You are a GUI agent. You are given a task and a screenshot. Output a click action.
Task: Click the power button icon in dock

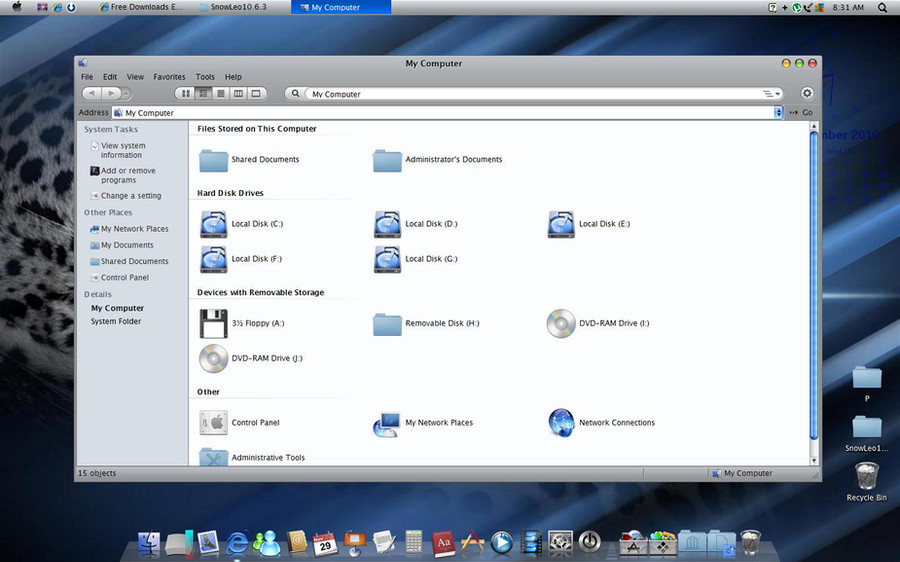click(x=589, y=541)
